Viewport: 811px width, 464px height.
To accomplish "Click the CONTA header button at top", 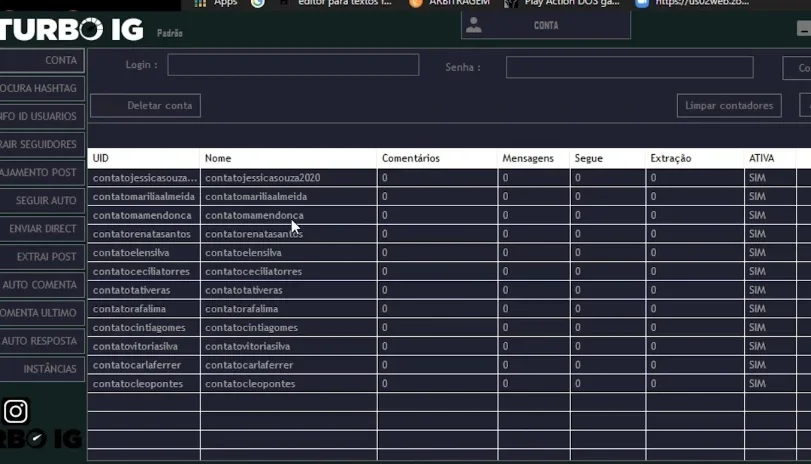I will click(x=546, y=25).
